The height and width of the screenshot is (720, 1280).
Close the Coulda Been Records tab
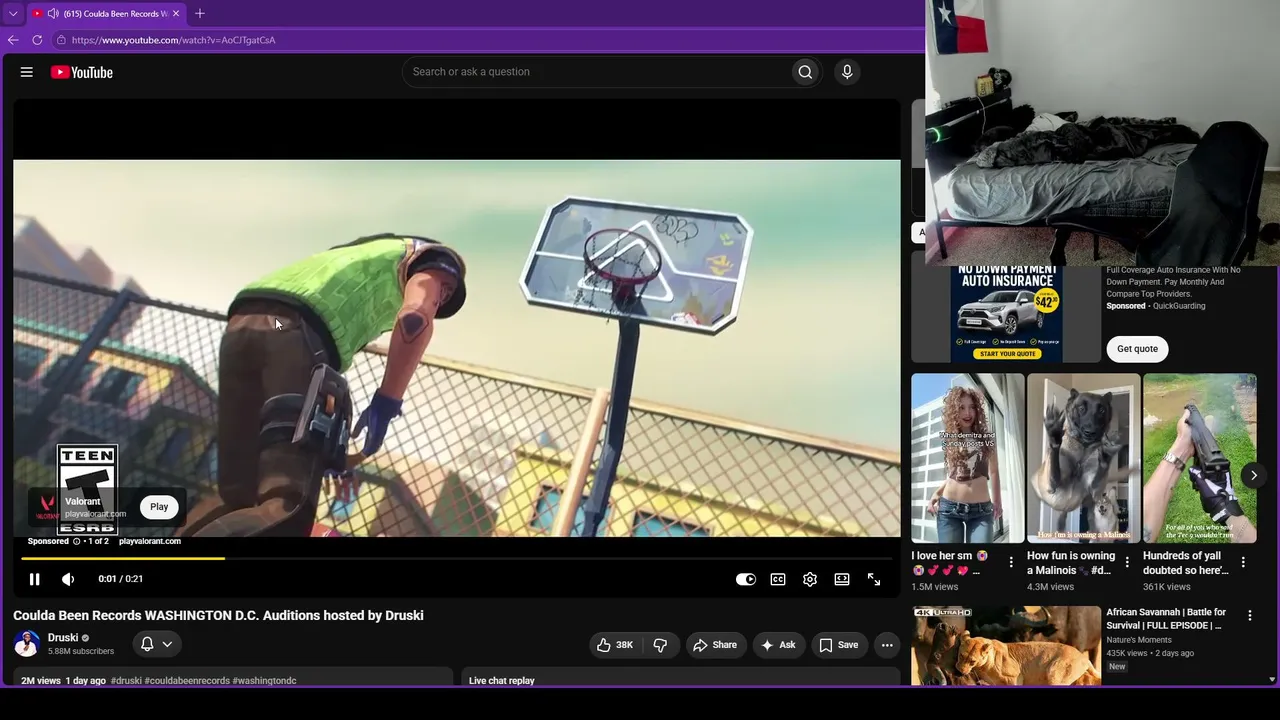pos(176,14)
